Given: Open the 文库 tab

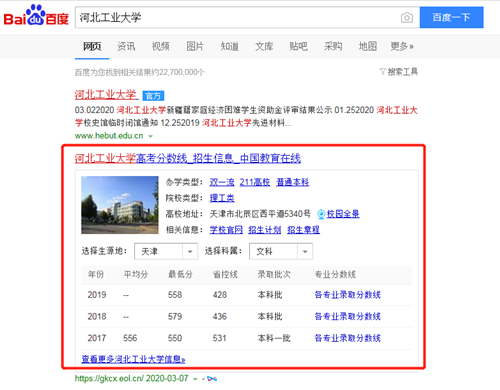Looking at the screenshot, I should [x=264, y=46].
